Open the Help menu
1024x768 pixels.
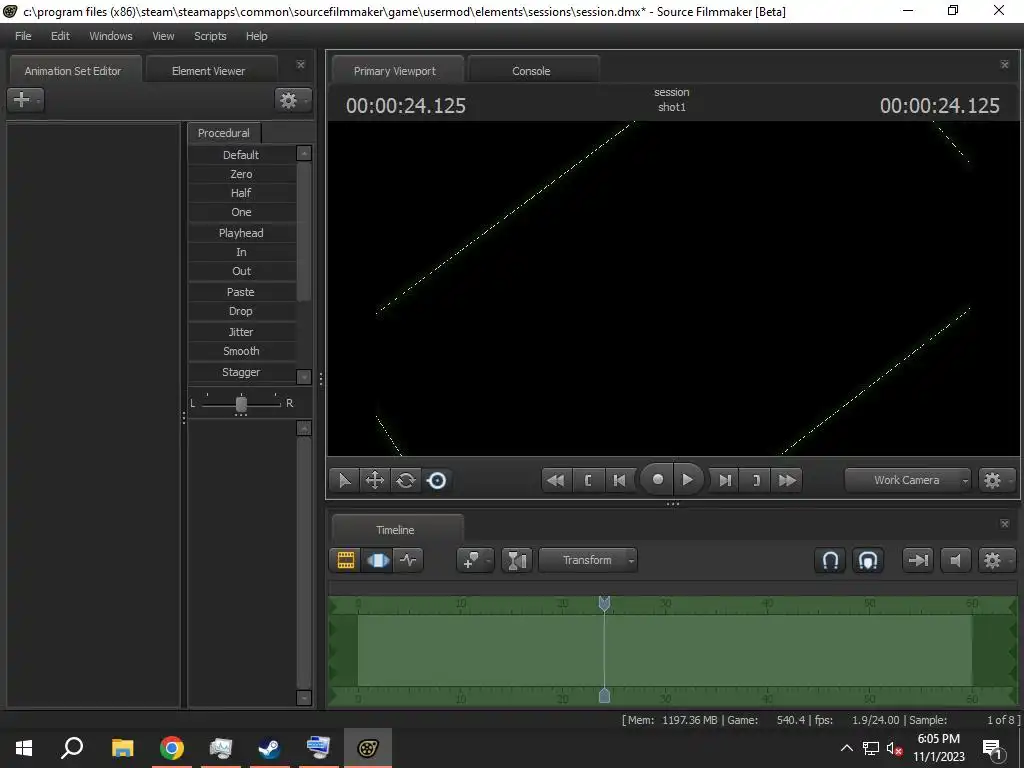pyautogui.click(x=257, y=36)
